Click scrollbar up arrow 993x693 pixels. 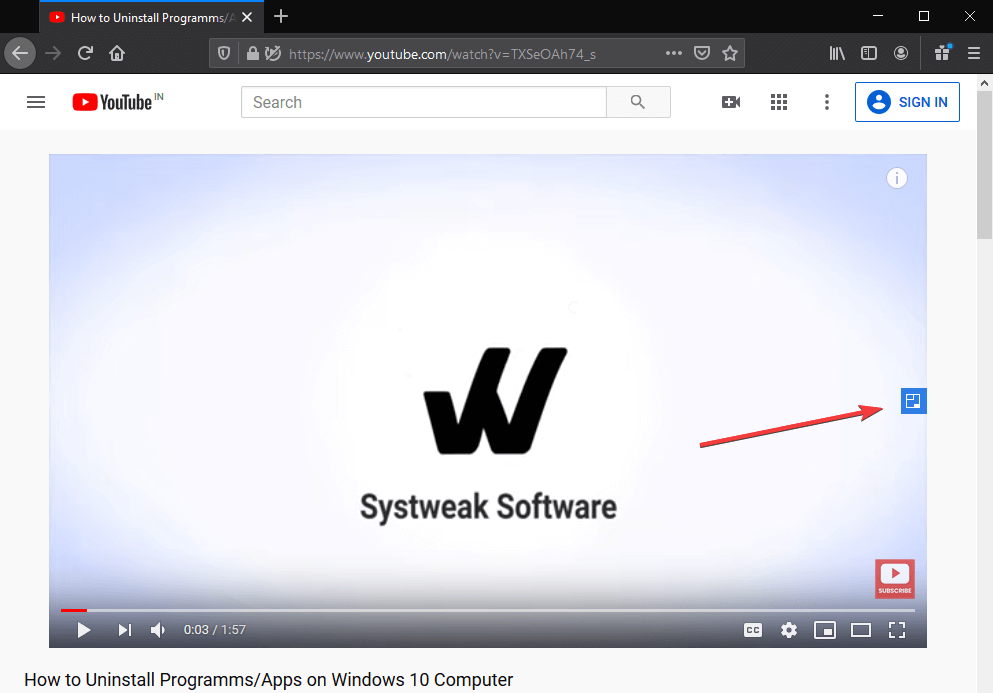click(x=984, y=83)
